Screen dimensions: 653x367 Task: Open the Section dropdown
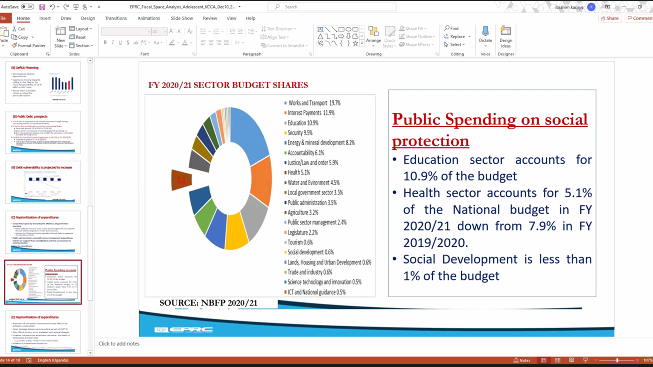coord(81,45)
